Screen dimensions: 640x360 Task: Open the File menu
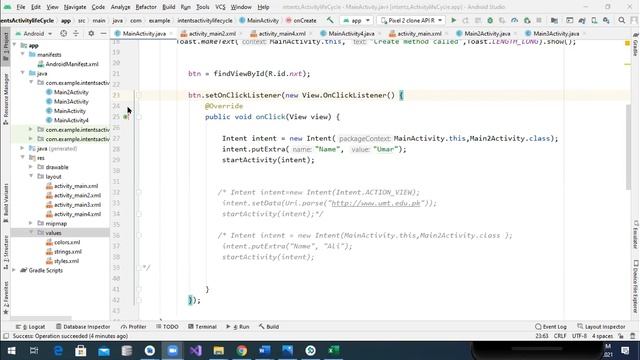click(x=21, y=7)
